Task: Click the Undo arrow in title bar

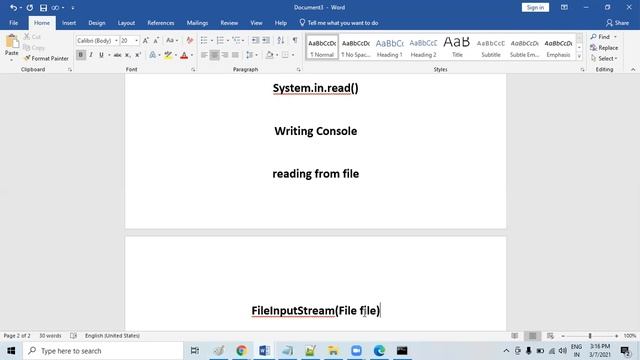Action: click(13, 8)
